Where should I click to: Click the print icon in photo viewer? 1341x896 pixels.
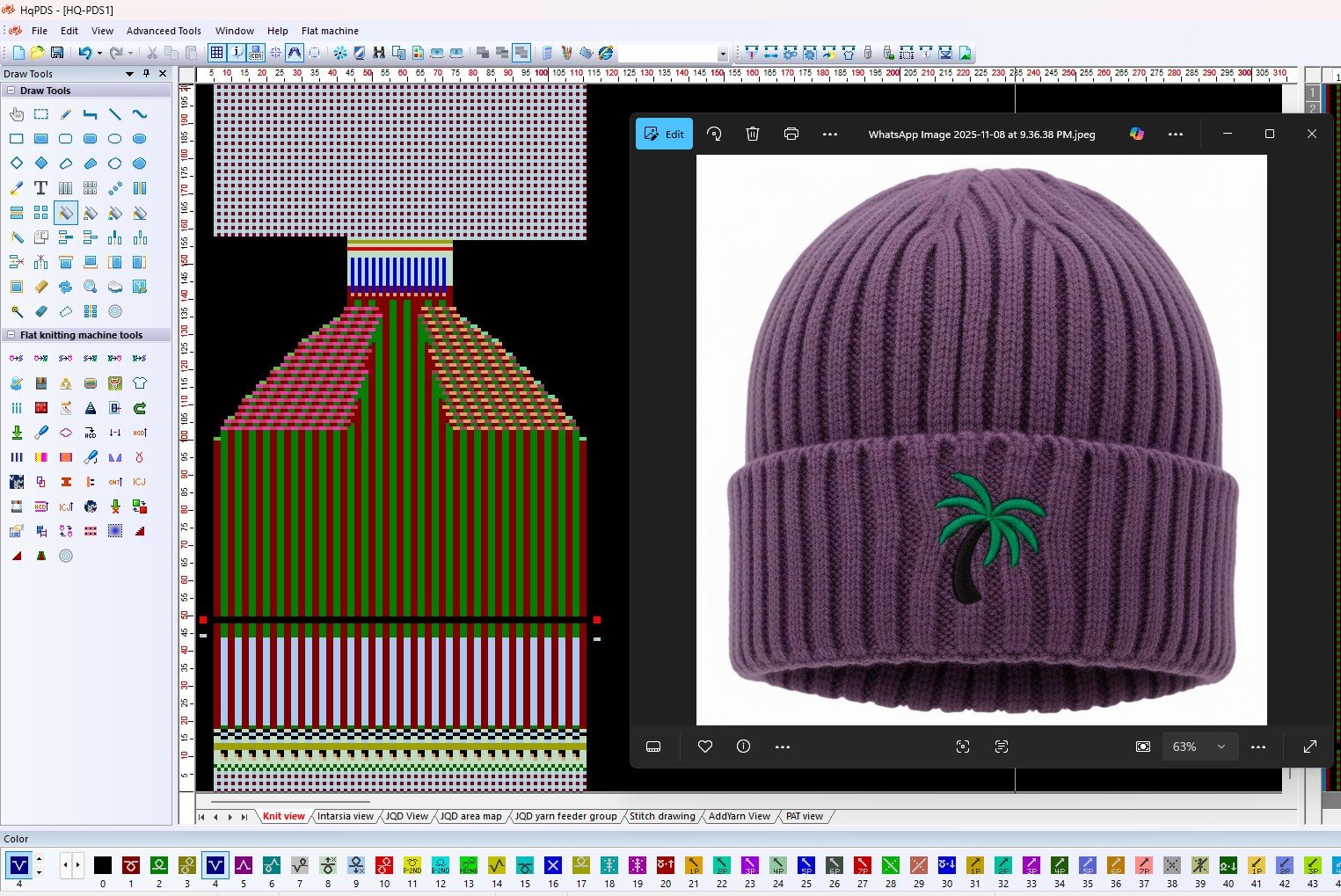[791, 135]
